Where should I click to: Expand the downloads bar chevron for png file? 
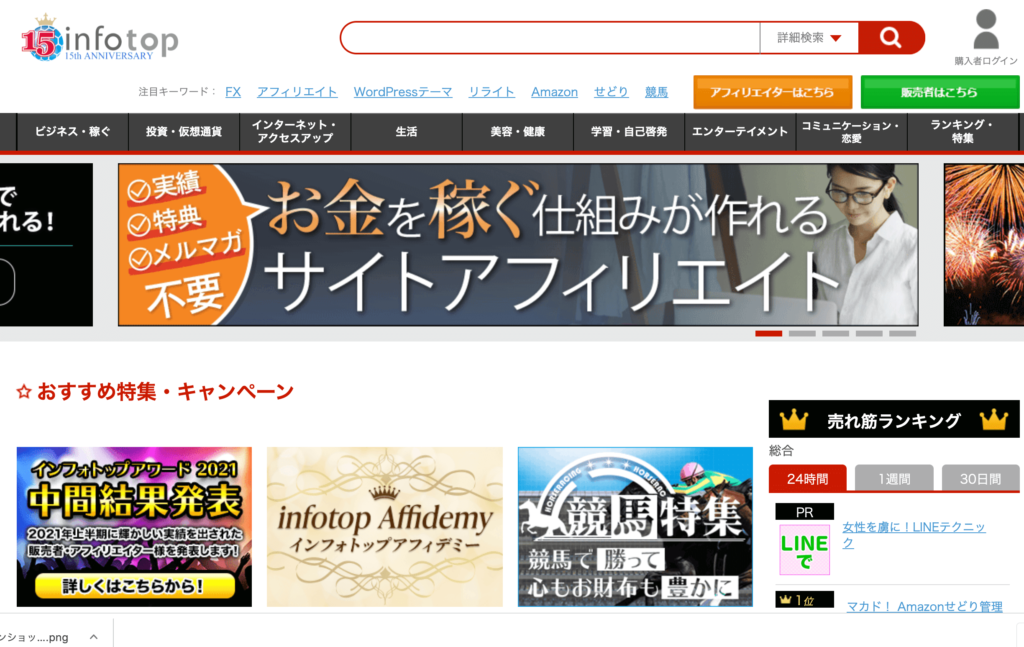(x=93, y=637)
